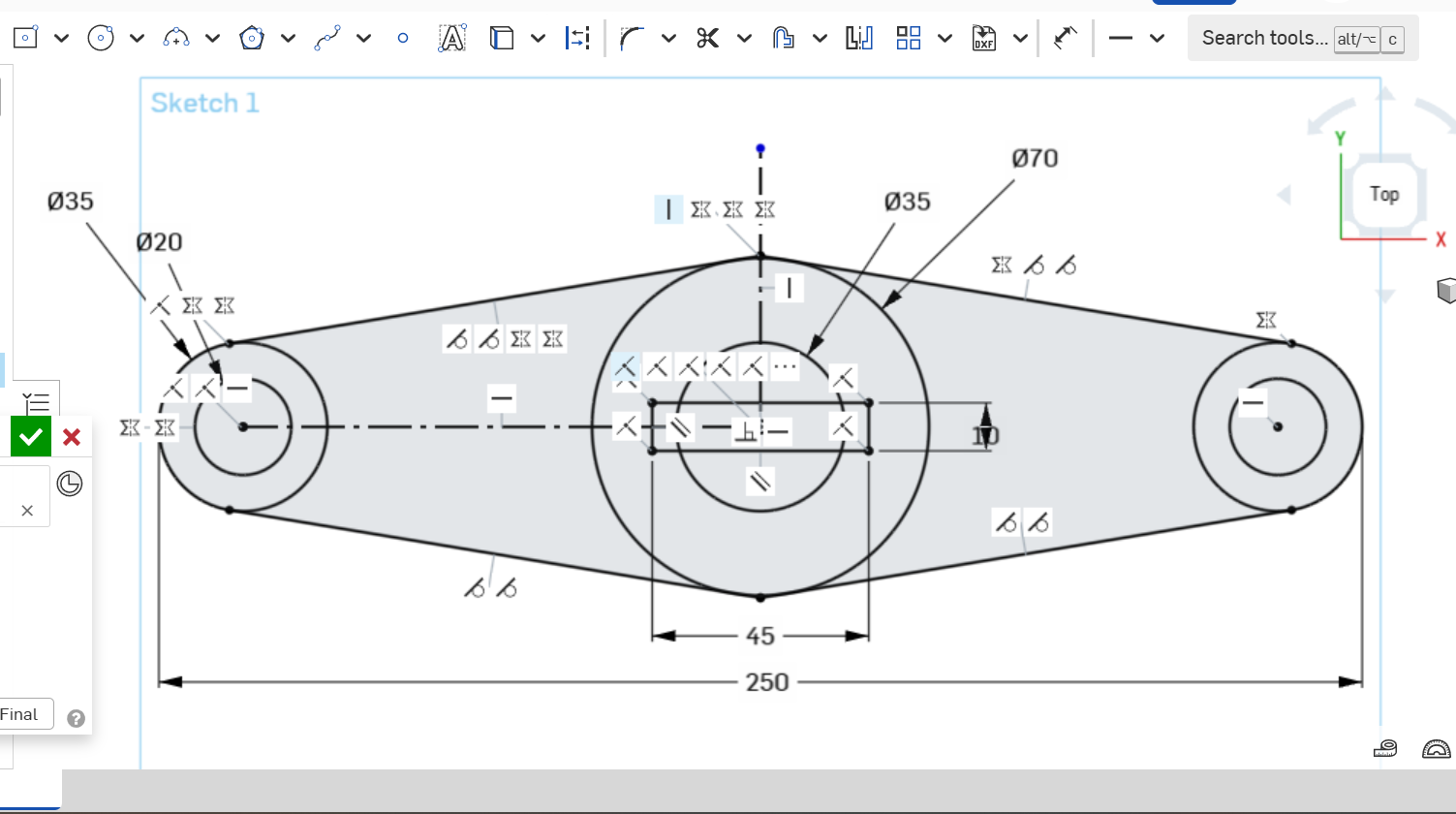Expand the fillet tool dropdown
Viewport: 1456px width, 814px height.
(x=668, y=39)
